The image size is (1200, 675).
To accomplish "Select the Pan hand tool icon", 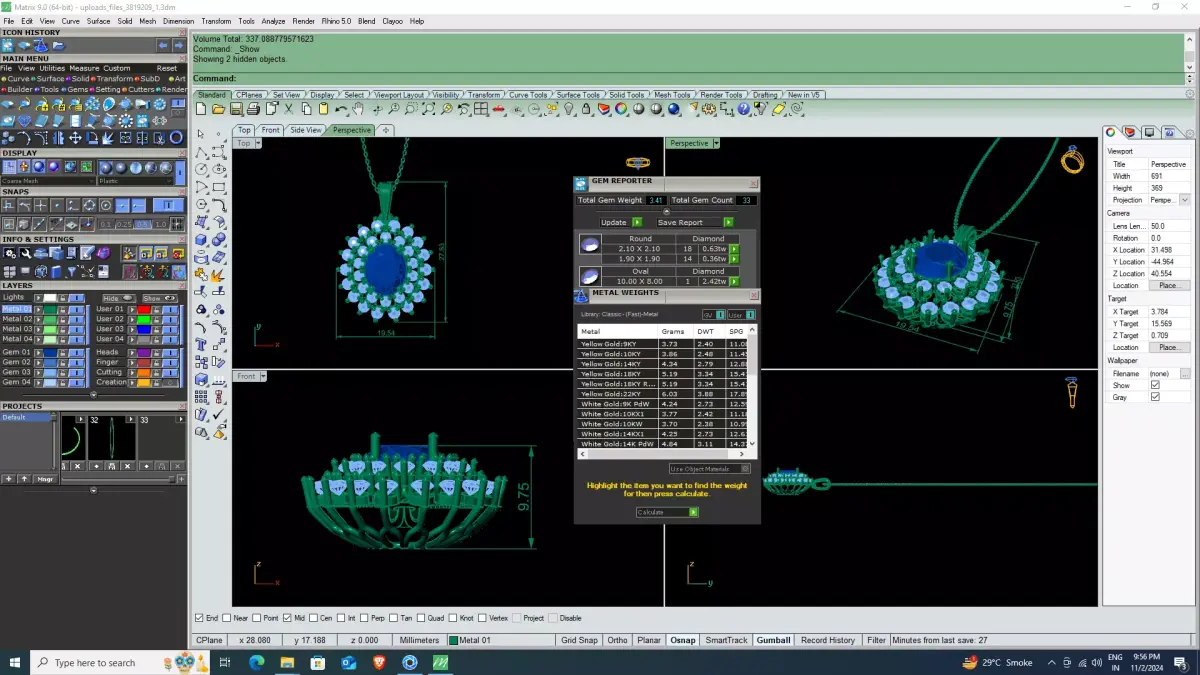I will coord(358,109).
